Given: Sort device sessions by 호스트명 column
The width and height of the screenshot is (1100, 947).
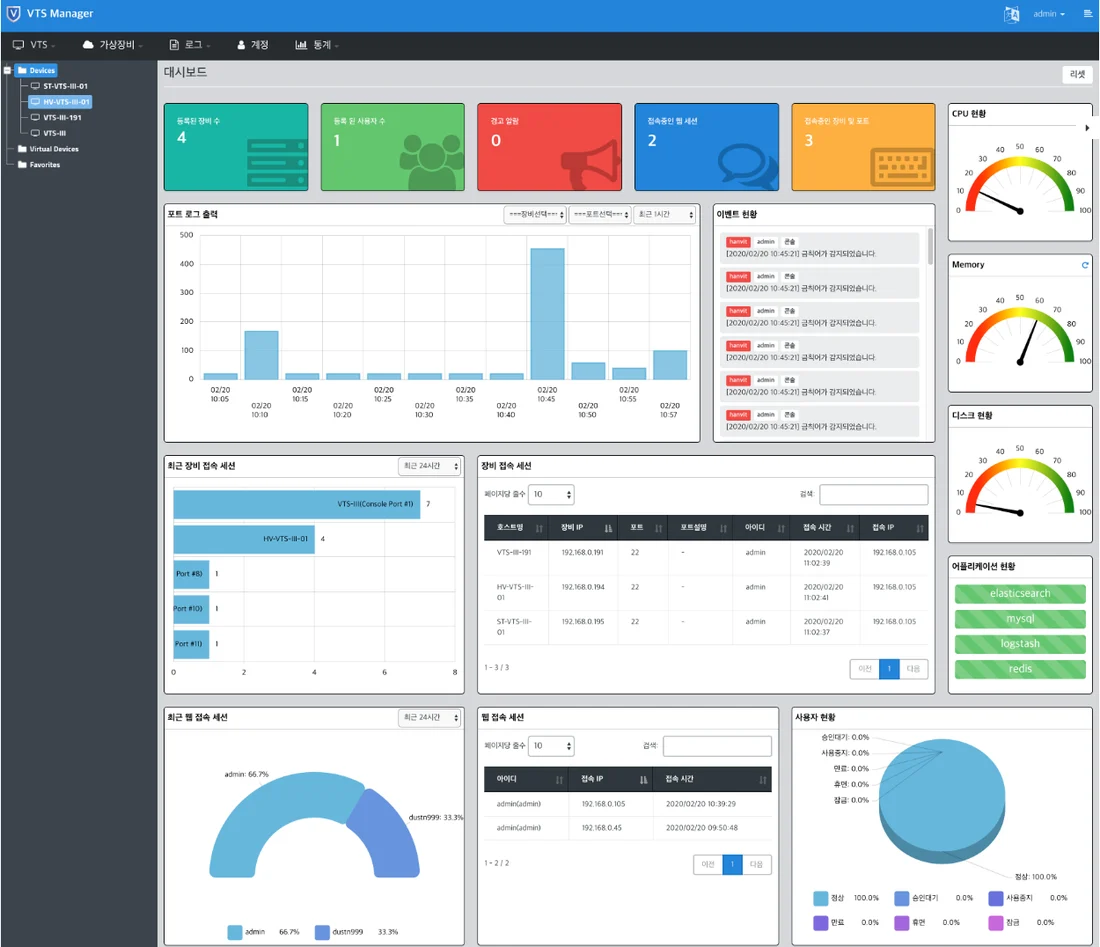Looking at the screenshot, I should pyautogui.click(x=517, y=528).
